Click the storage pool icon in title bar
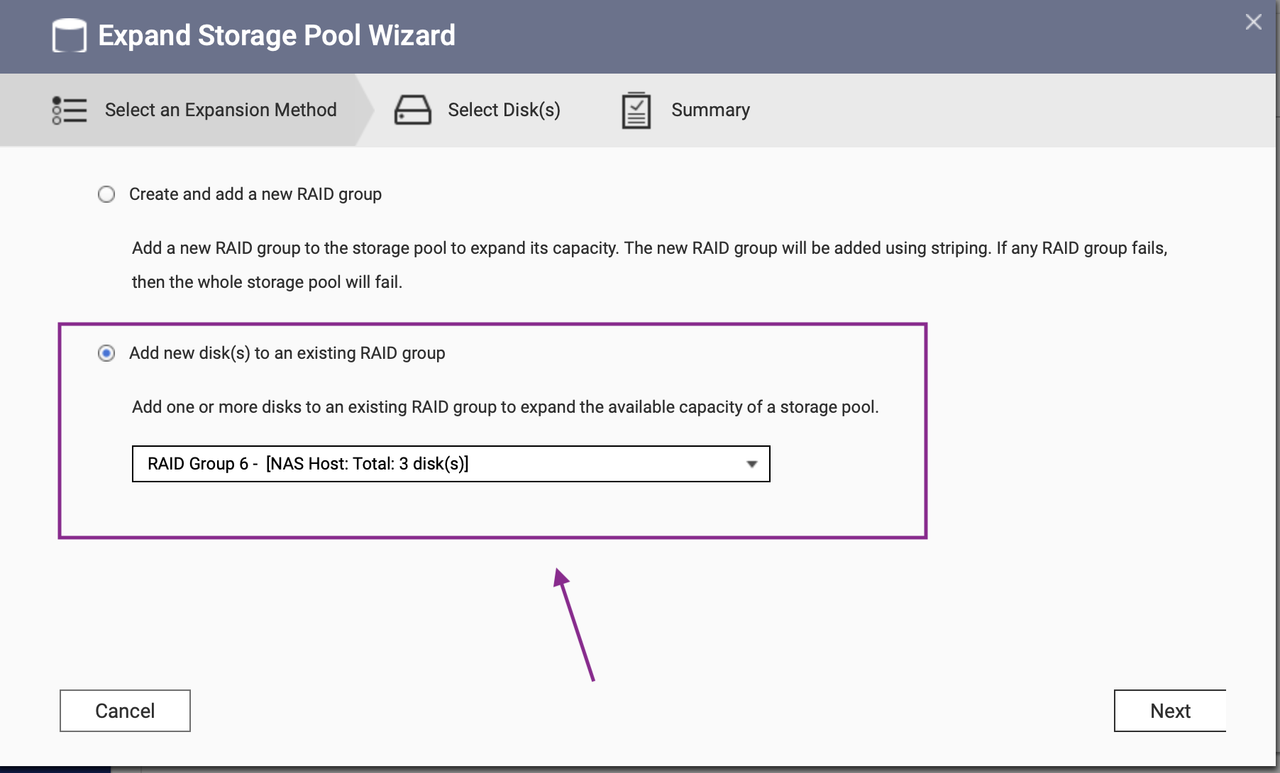The width and height of the screenshot is (1280, 773). (68, 34)
